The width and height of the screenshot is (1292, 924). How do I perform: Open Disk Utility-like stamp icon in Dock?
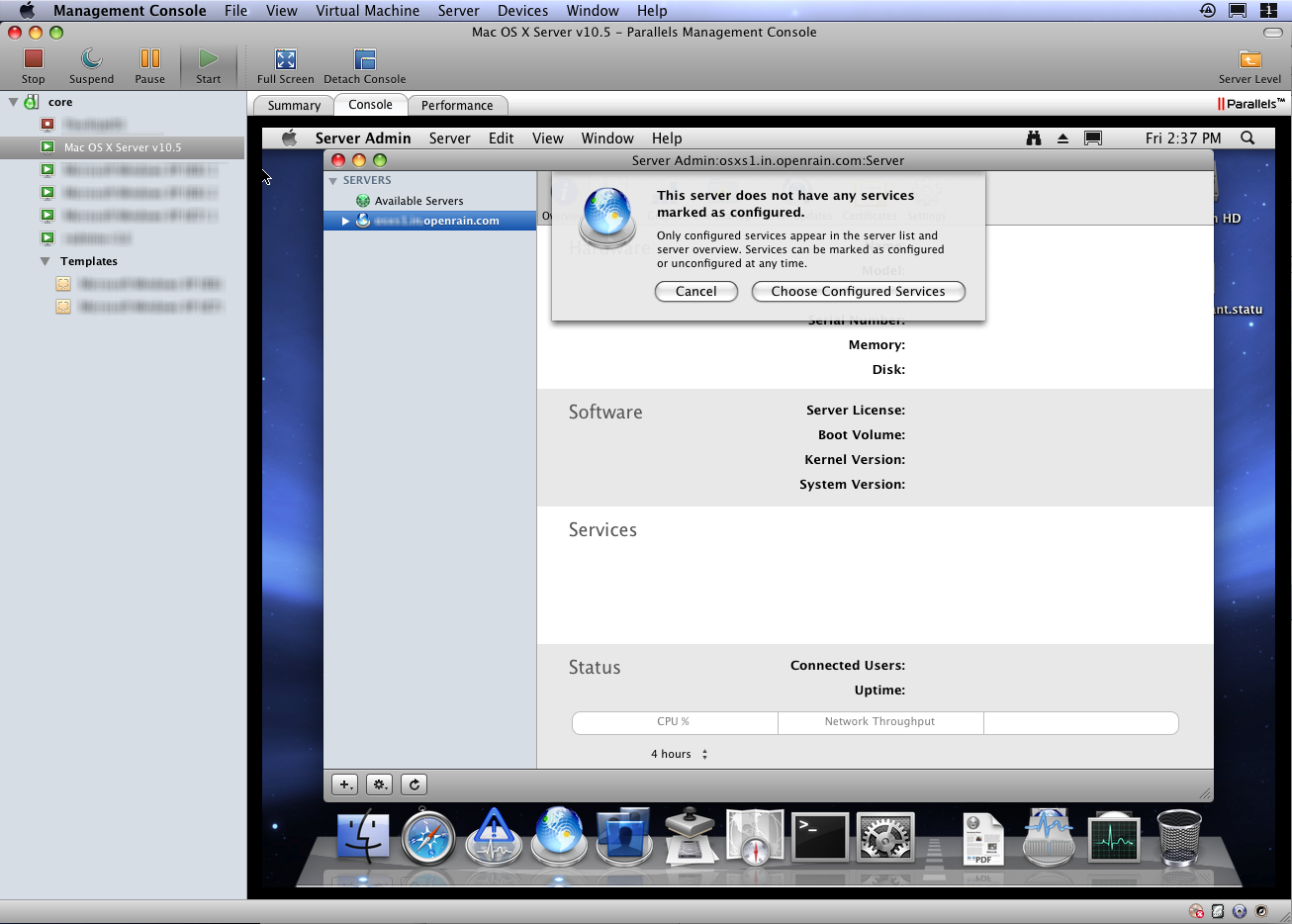690,837
